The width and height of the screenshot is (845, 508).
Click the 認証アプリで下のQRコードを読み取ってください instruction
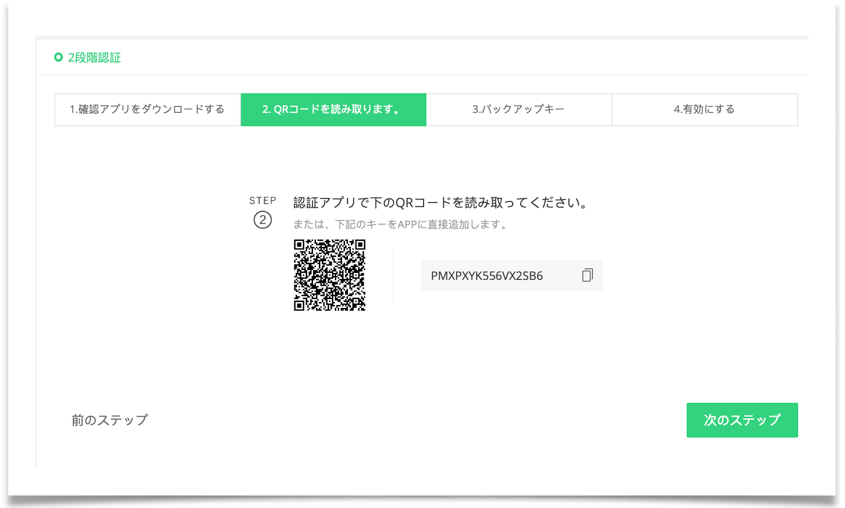tap(440, 203)
